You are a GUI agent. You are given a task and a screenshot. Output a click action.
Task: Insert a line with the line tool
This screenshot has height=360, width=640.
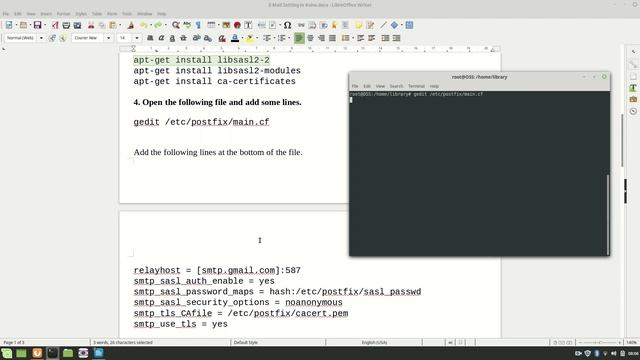383,25
